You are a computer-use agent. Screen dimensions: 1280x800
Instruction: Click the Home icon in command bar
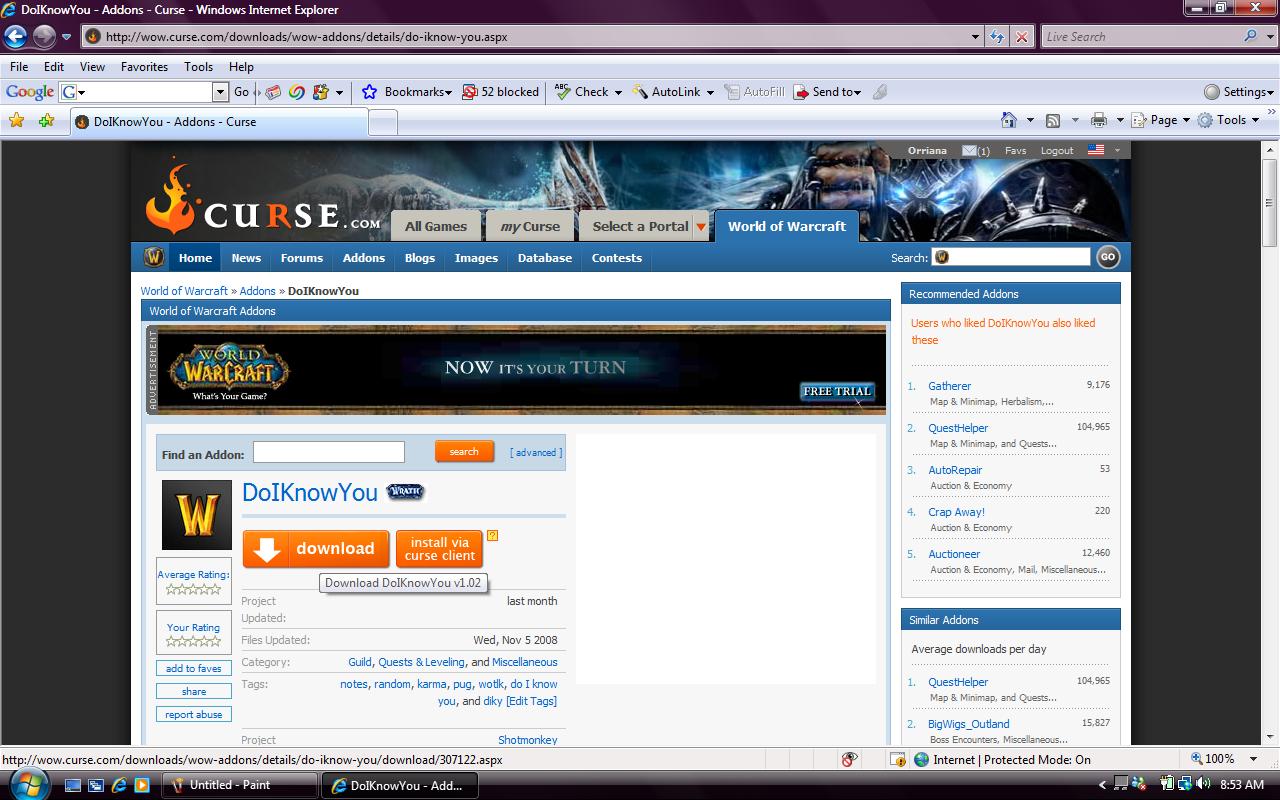click(x=1009, y=120)
